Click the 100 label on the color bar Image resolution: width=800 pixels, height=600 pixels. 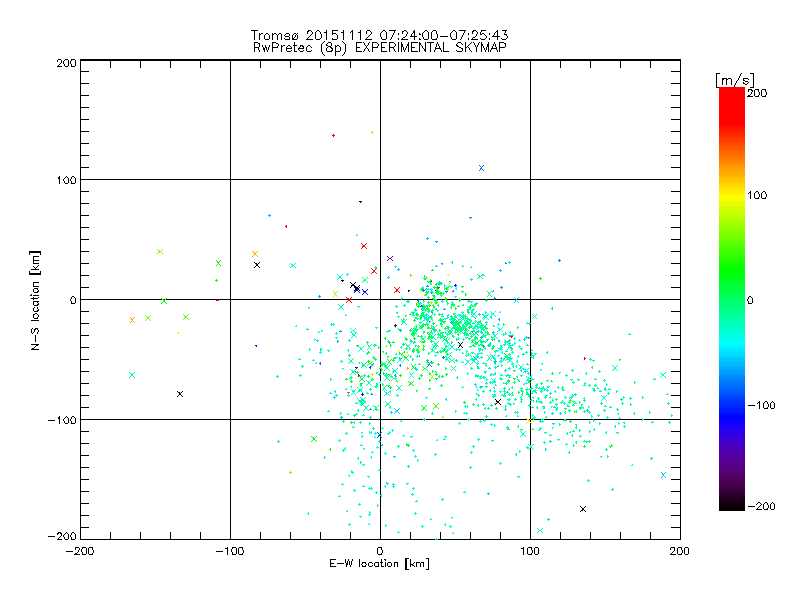click(x=757, y=195)
